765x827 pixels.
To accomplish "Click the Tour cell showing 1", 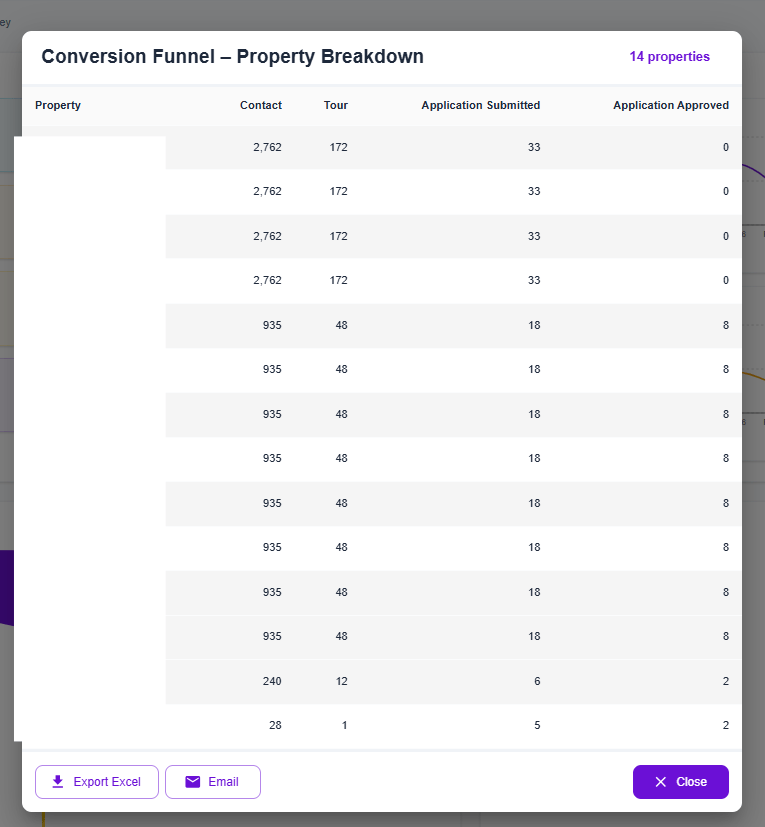I will coord(344,725).
